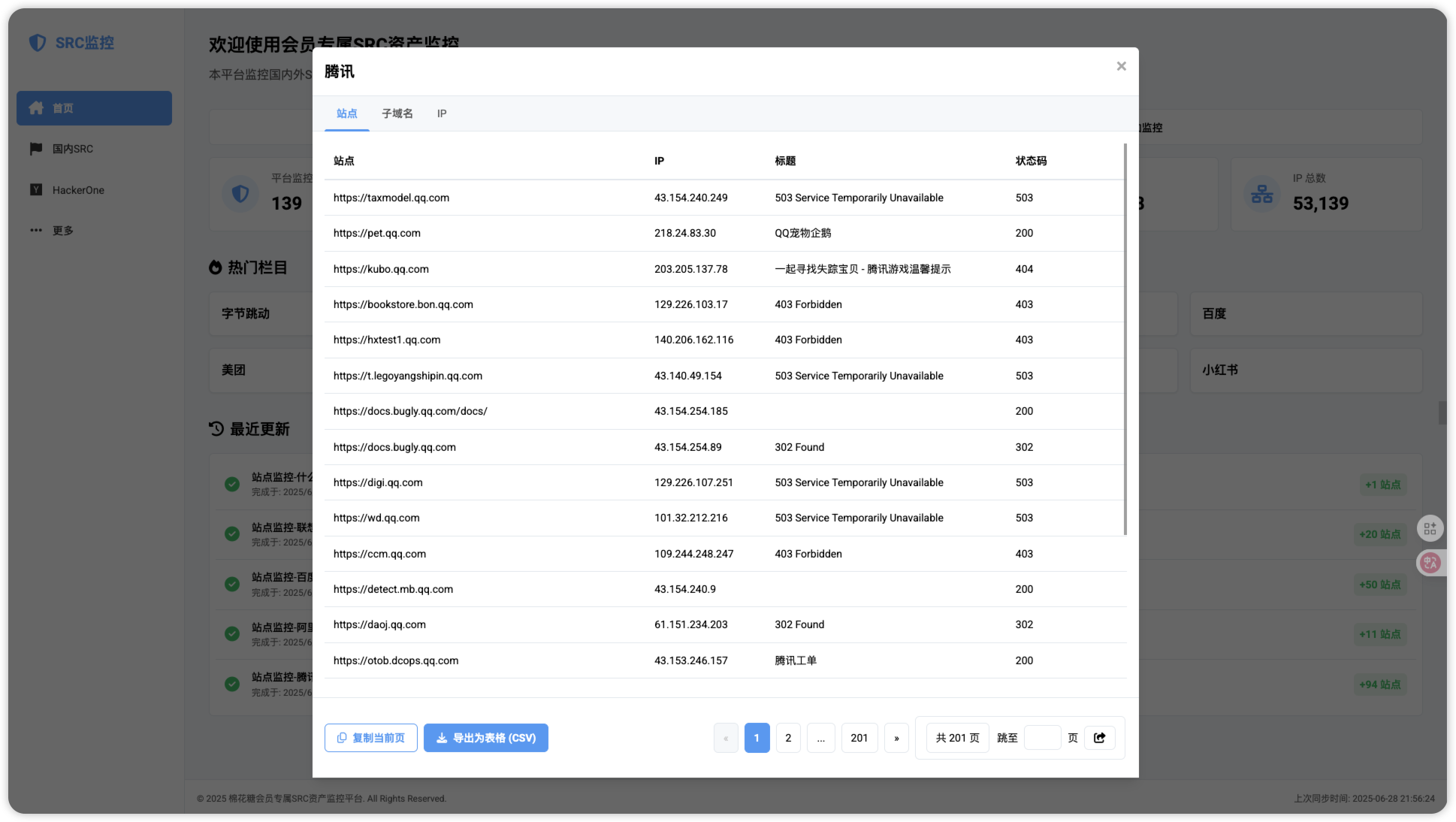The height and width of the screenshot is (822, 1456).
Task: Click the floating grid widget icon
Action: click(x=1430, y=528)
